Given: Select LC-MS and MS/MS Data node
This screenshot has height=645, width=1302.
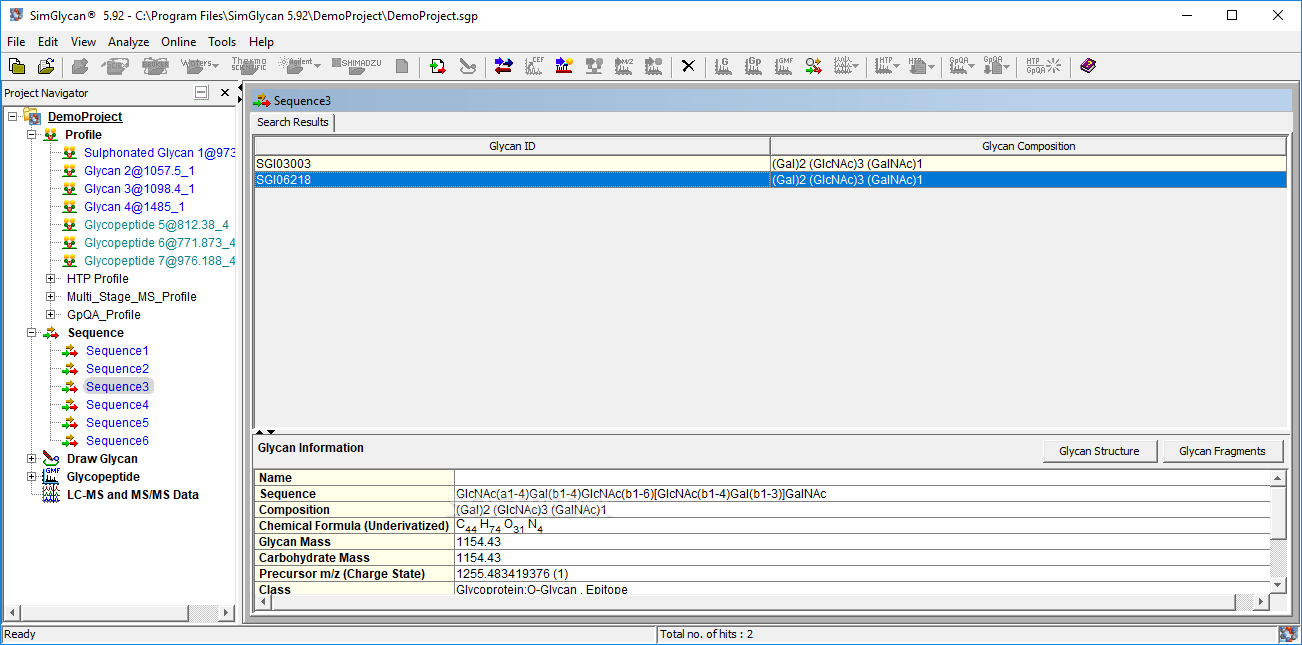Looking at the screenshot, I should tap(133, 495).
